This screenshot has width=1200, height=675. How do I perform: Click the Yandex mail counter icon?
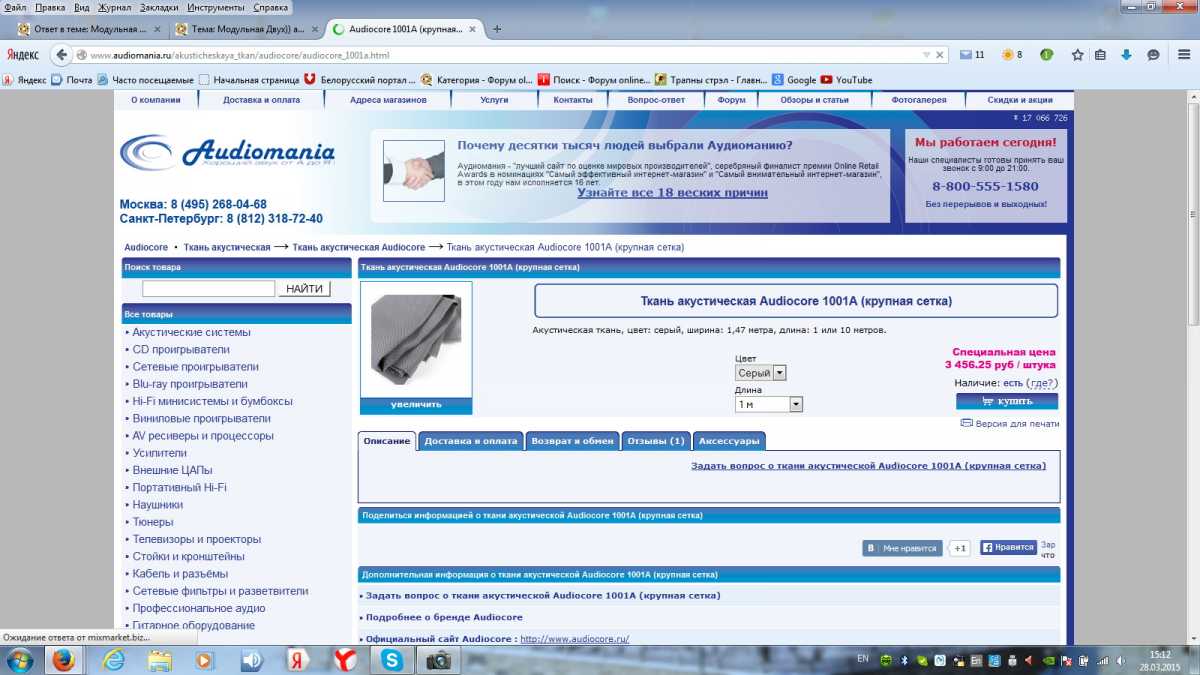coord(971,55)
